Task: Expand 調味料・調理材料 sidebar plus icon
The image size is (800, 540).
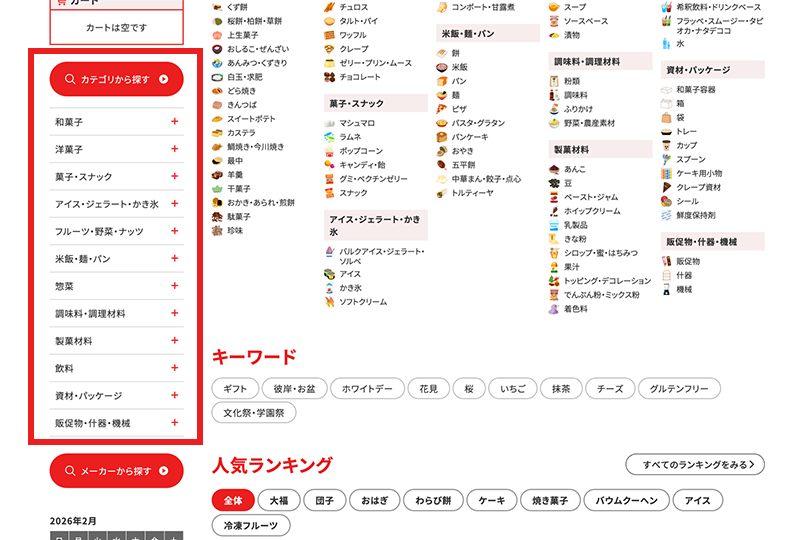Action: (174, 313)
